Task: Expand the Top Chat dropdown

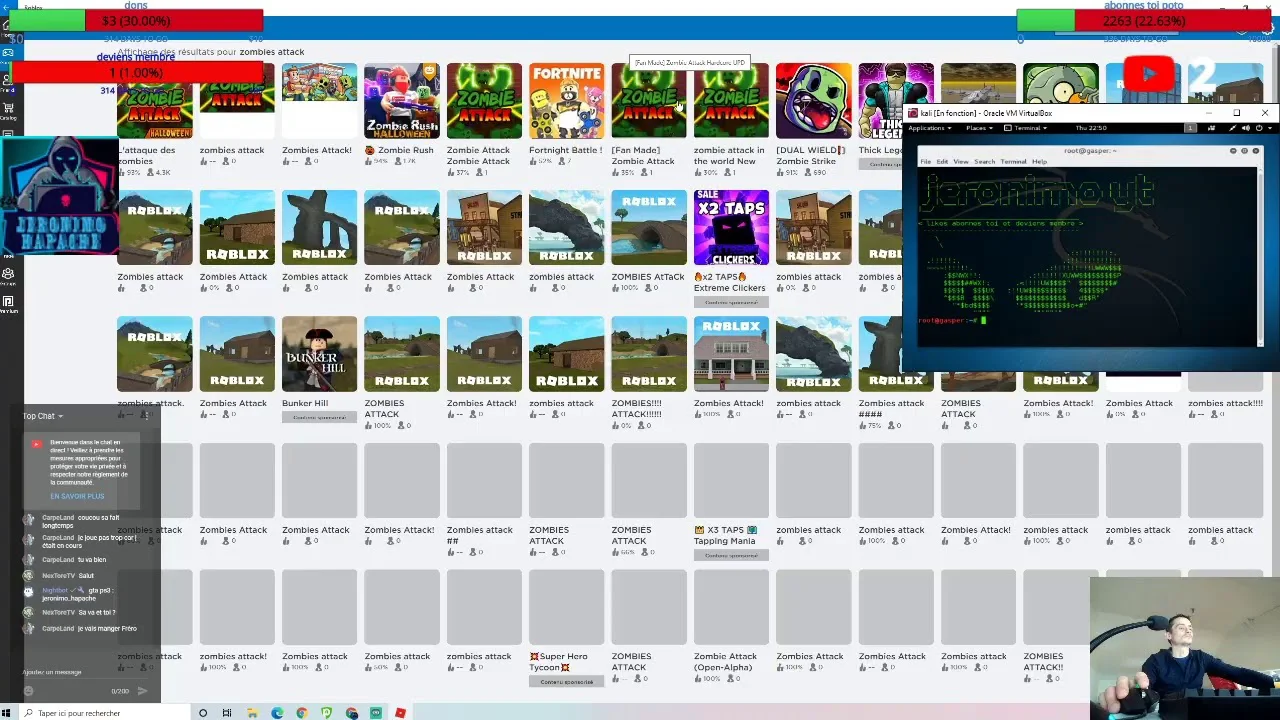Action: pos(43,416)
